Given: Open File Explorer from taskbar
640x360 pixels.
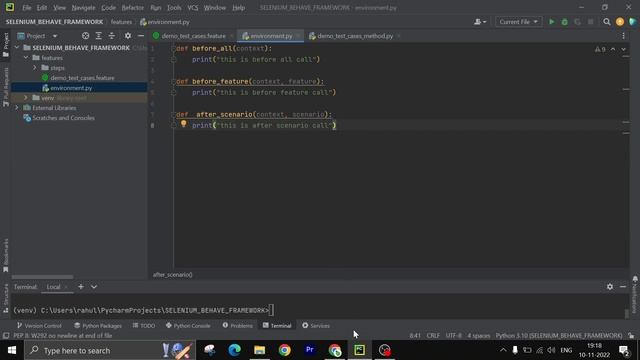Looking at the screenshot, I should tap(260, 350).
